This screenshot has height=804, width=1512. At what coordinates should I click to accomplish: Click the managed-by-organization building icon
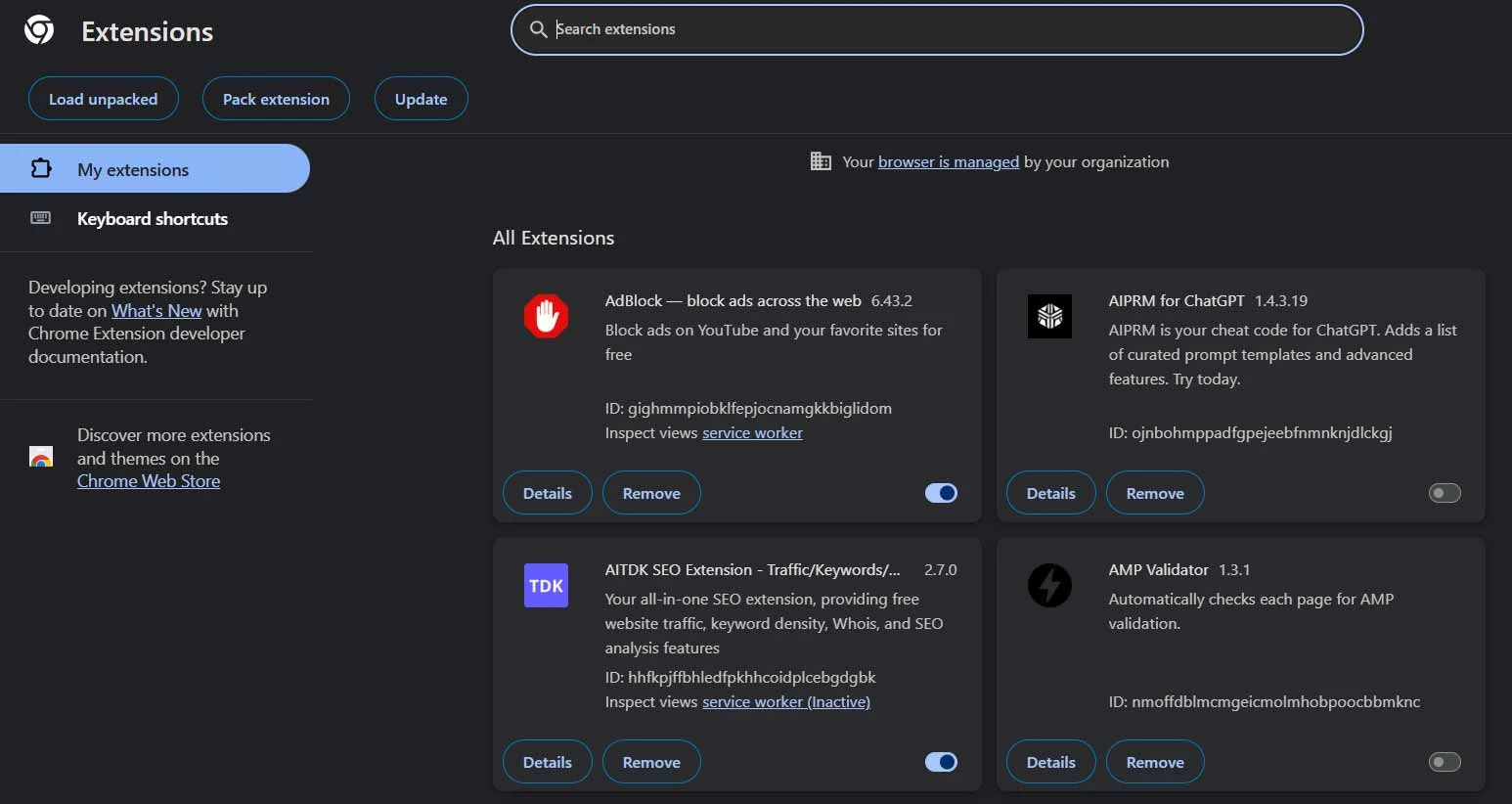821,161
